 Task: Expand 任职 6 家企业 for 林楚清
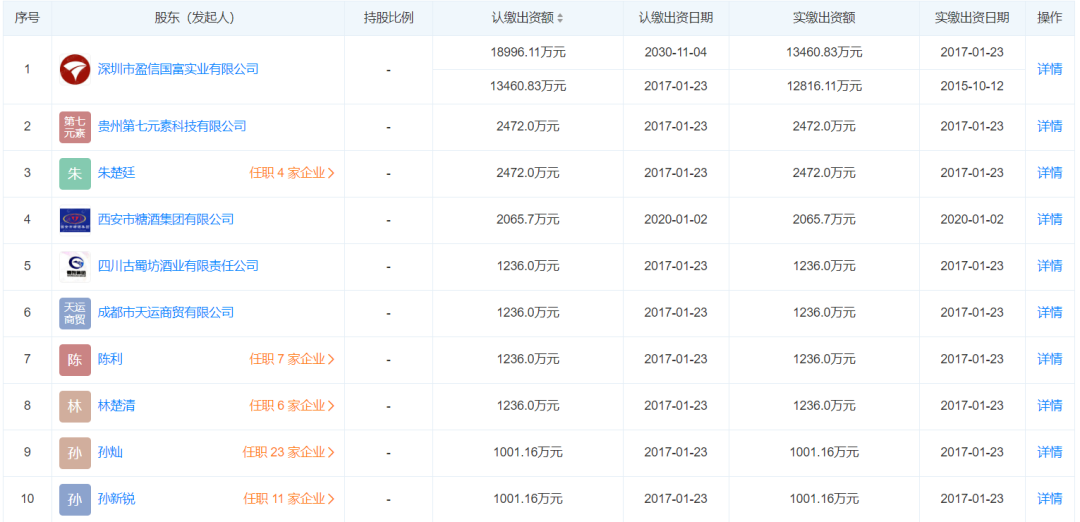tap(292, 405)
